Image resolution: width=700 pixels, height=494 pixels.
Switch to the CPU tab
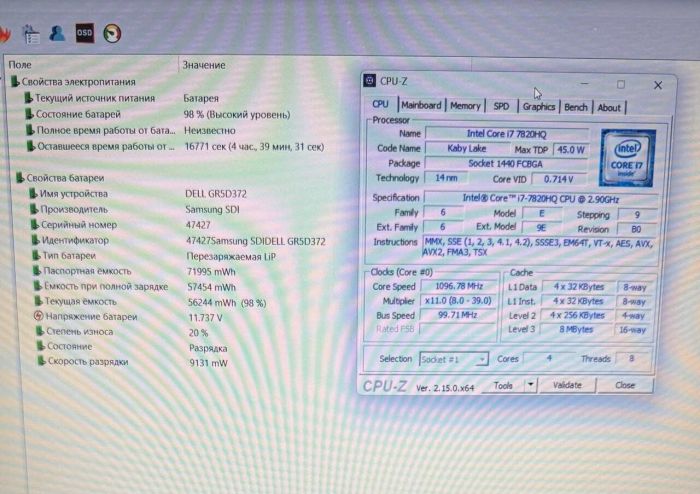(380, 104)
